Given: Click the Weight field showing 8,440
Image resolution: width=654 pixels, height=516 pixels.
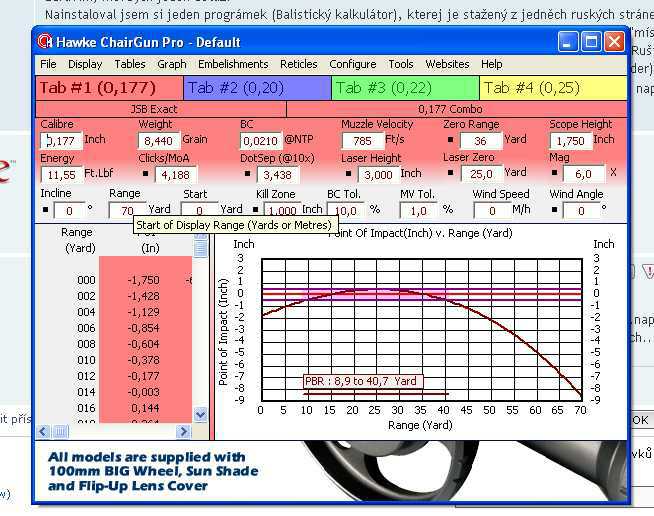Looking at the screenshot, I should [158, 141].
